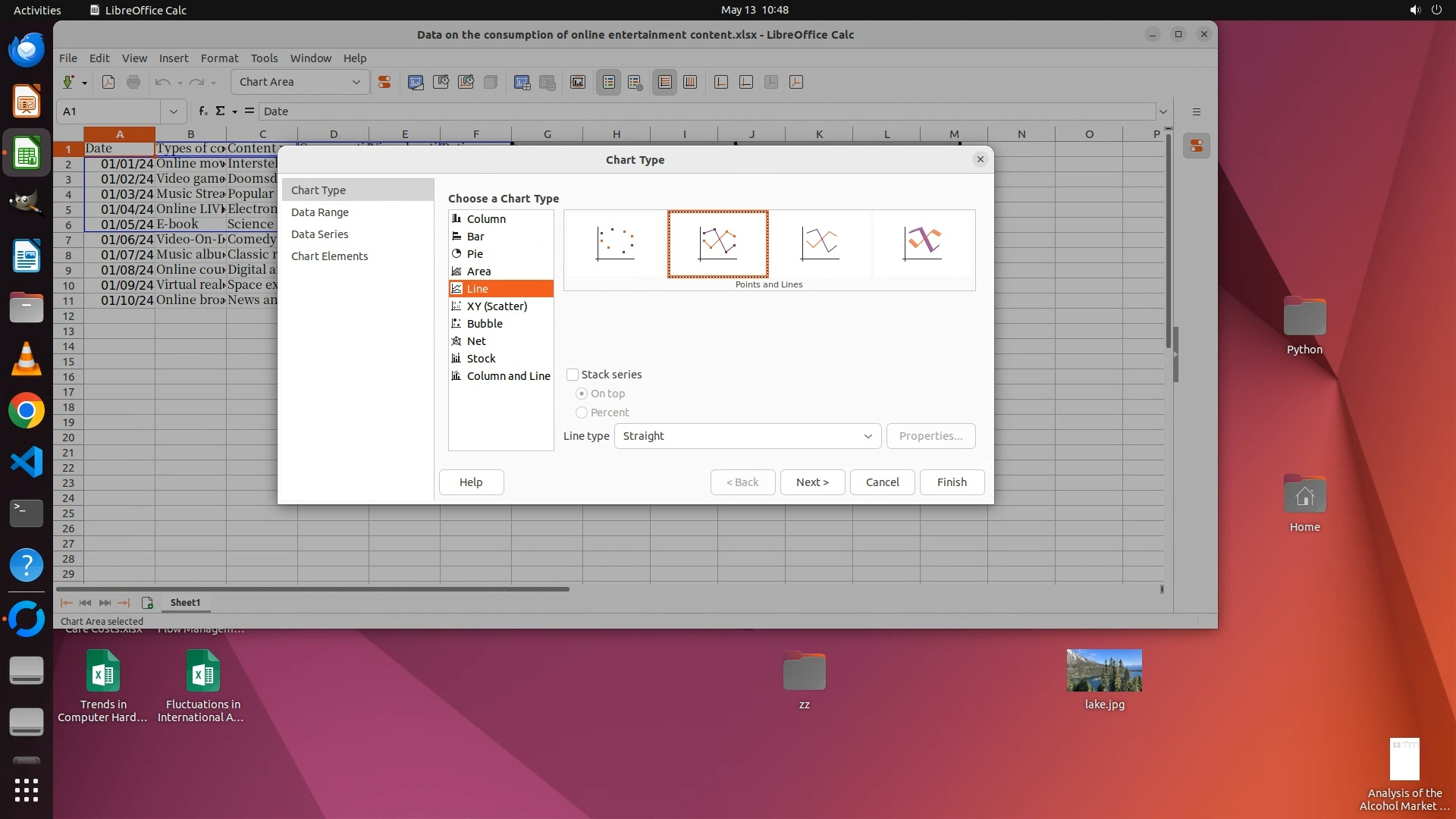Click the Finish button
Image resolution: width=1456 pixels, height=819 pixels.
pyautogui.click(x=951, y=482)
